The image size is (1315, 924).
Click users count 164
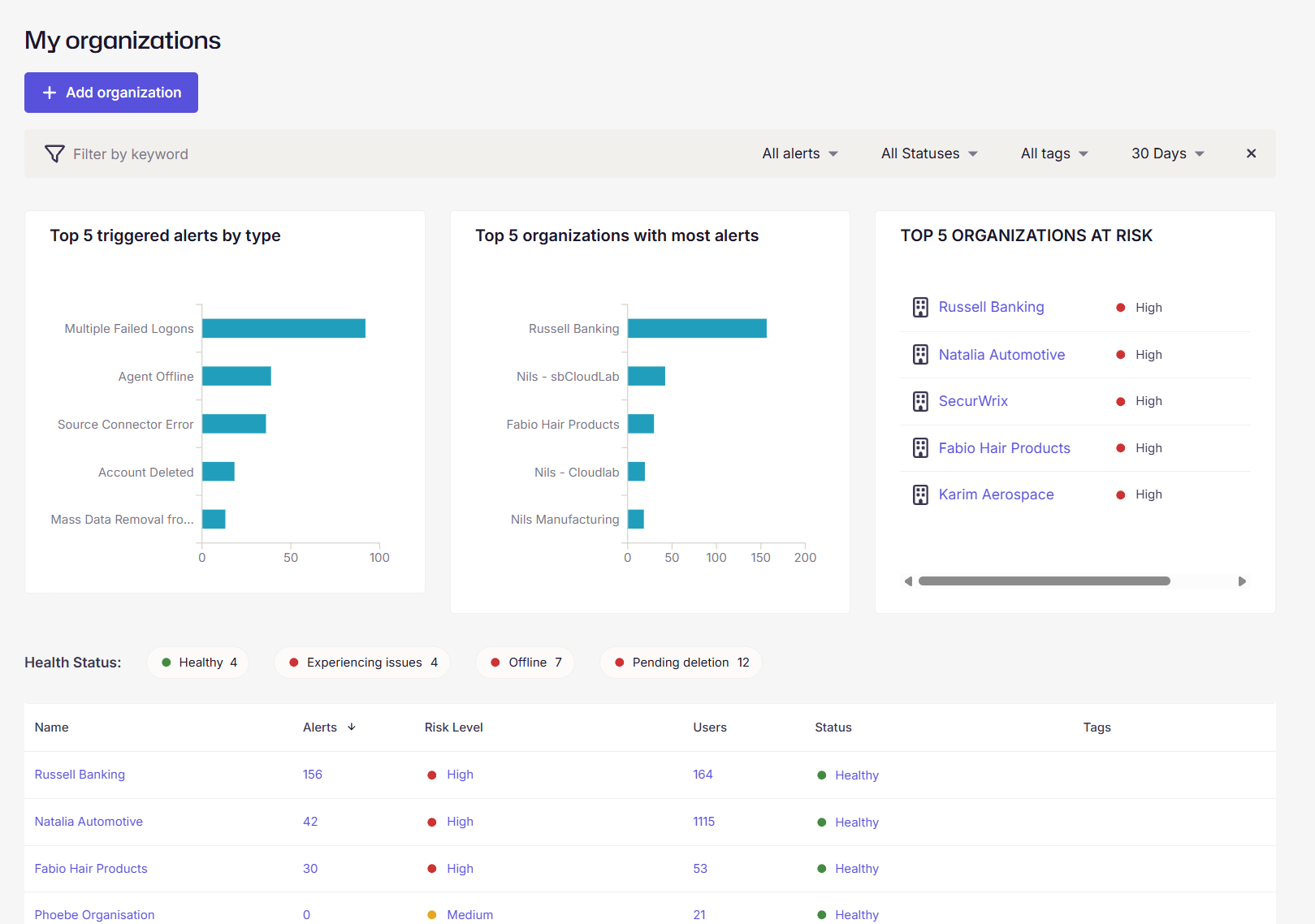(703, 775)
